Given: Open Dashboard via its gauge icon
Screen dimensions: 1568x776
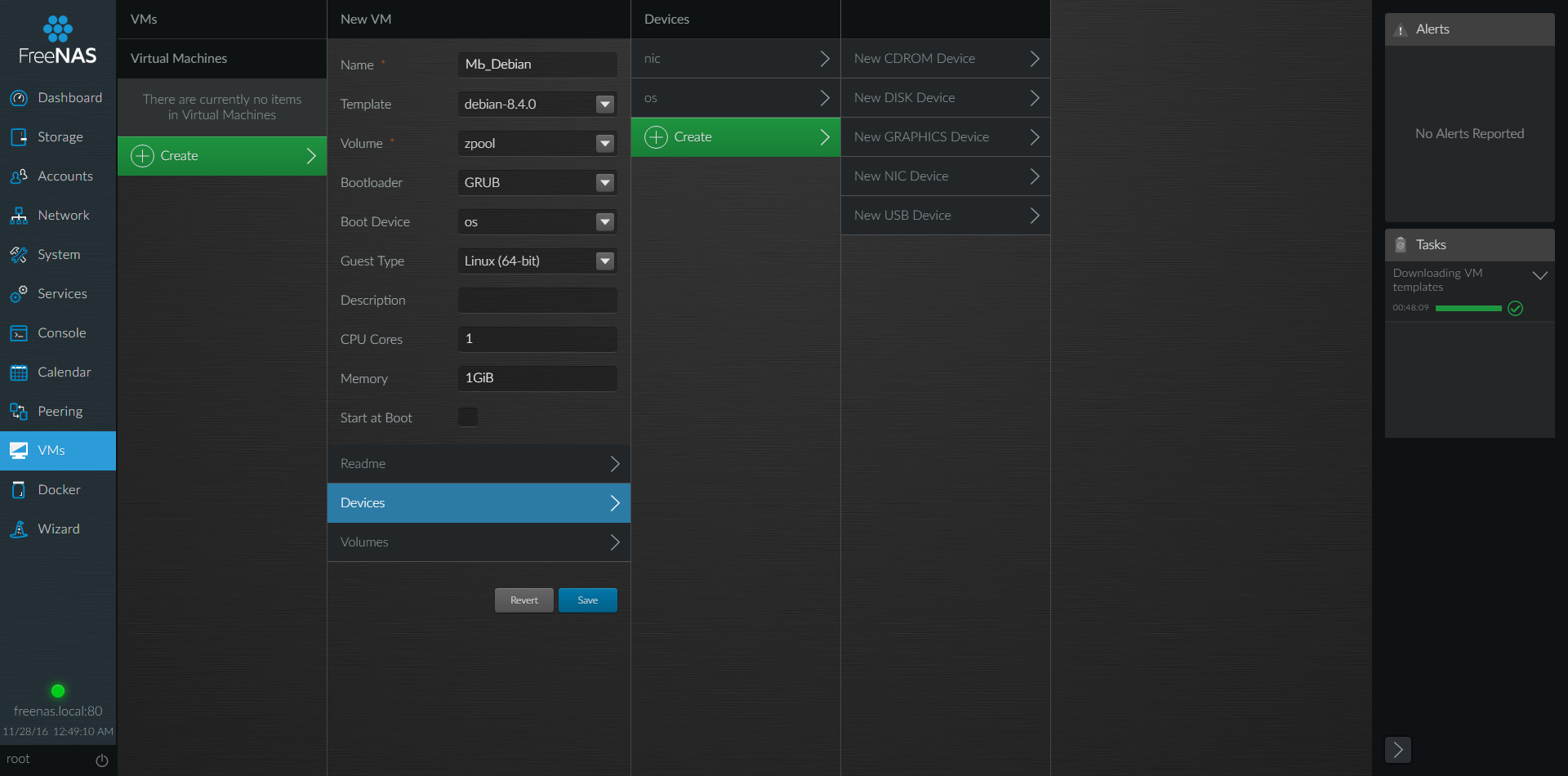Looking at the screenshot, I should click(19, 98).
